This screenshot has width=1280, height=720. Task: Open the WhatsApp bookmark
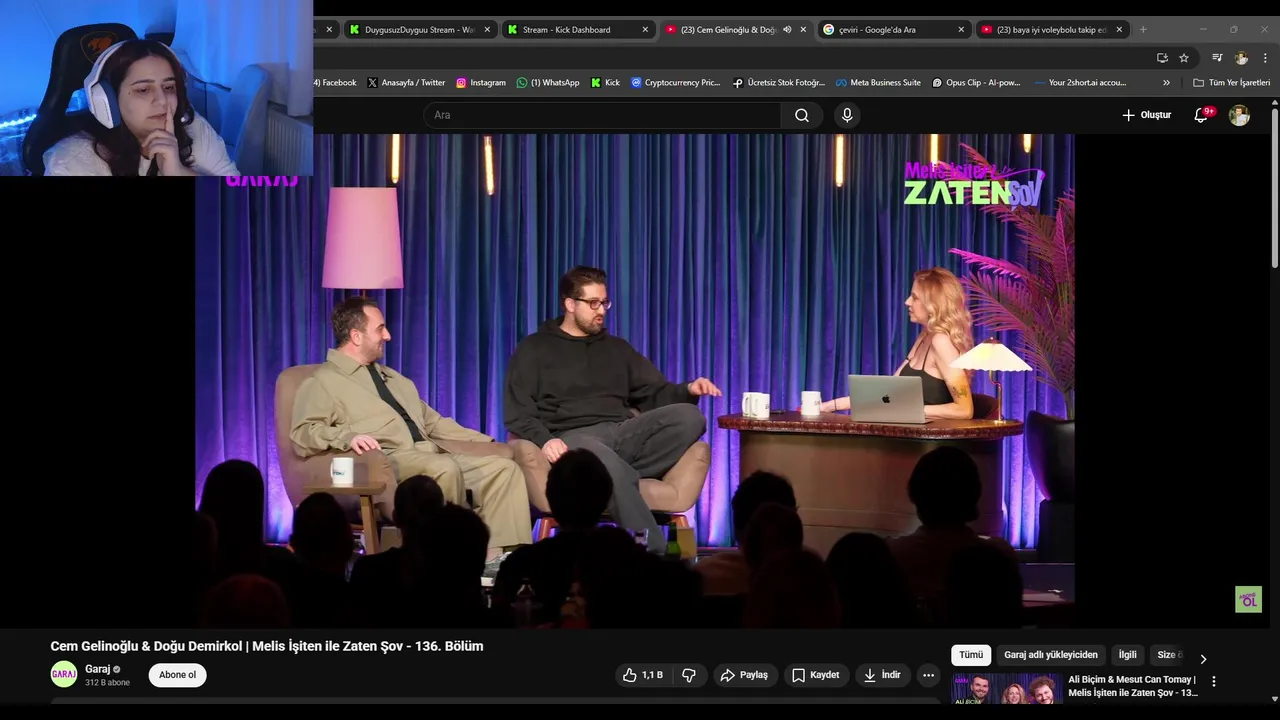point(548,83)
